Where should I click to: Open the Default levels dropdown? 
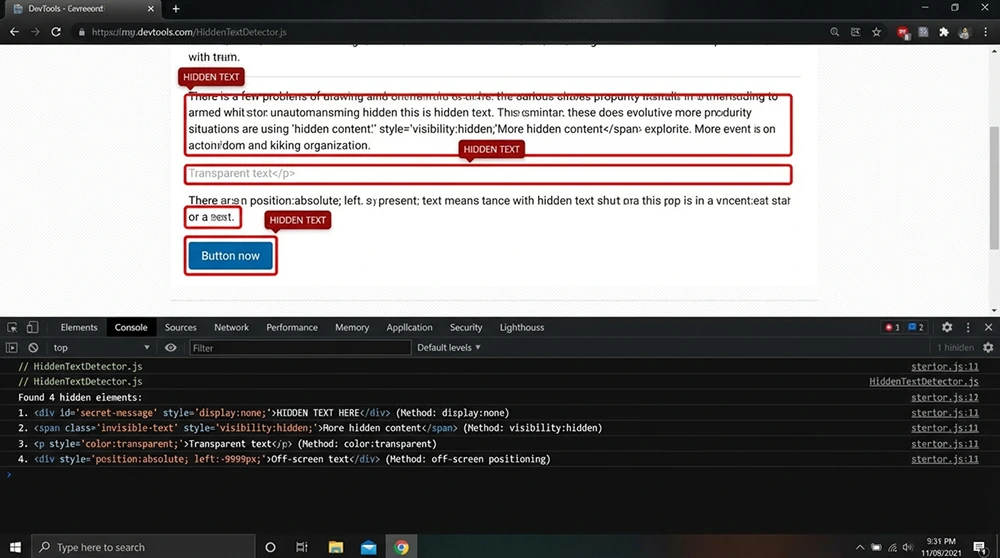click(449, 348)
